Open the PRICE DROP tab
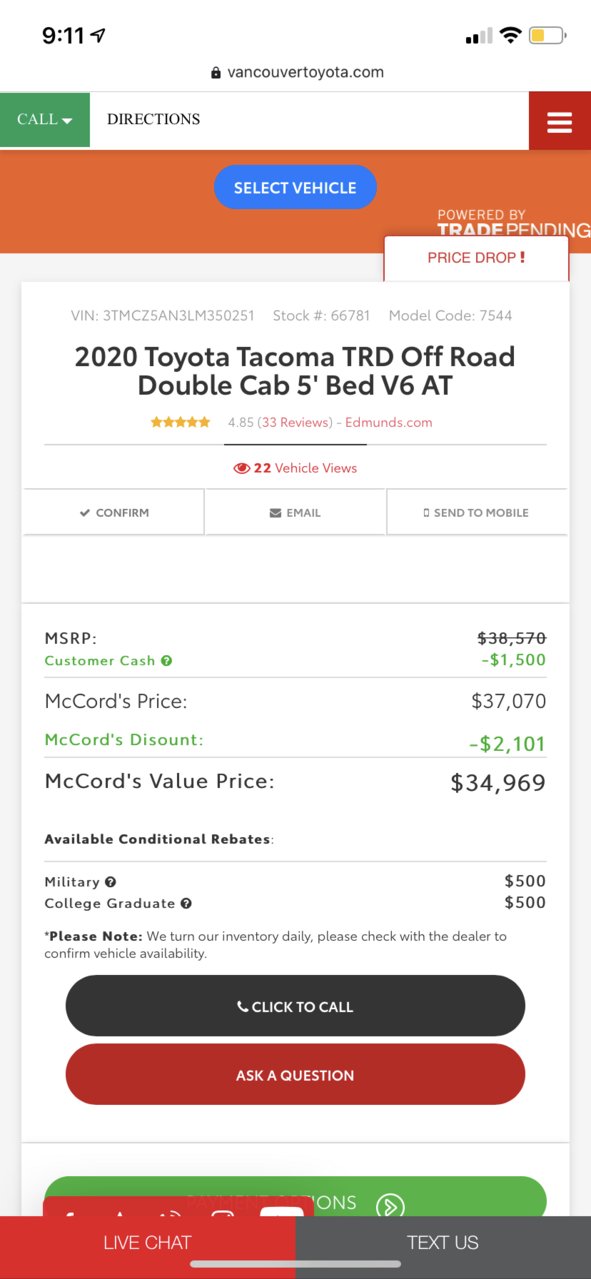This screenshot has width=591, height=1279. pyautogui.click(x=476, y=258)
